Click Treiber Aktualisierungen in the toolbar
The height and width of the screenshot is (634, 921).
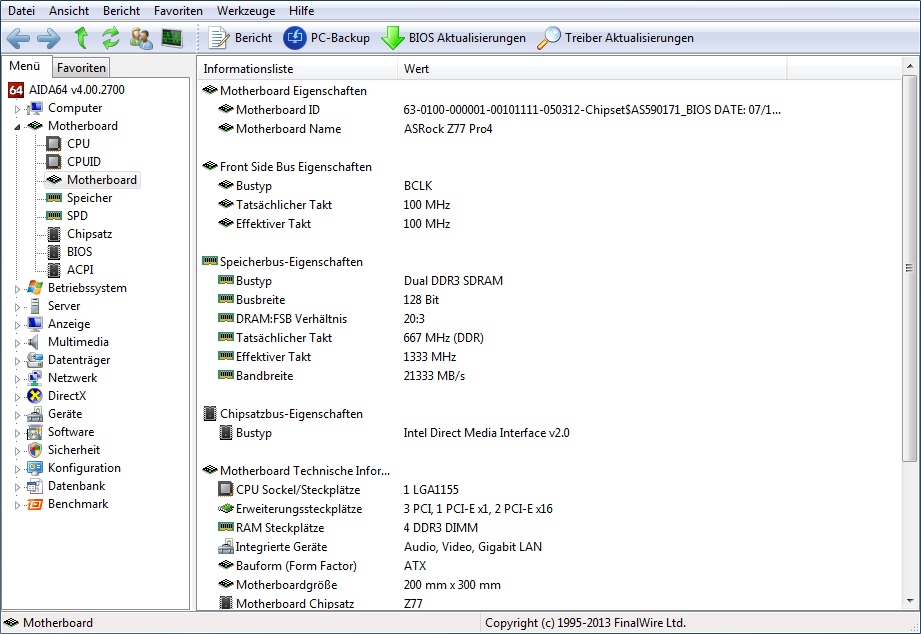[615, 38]
